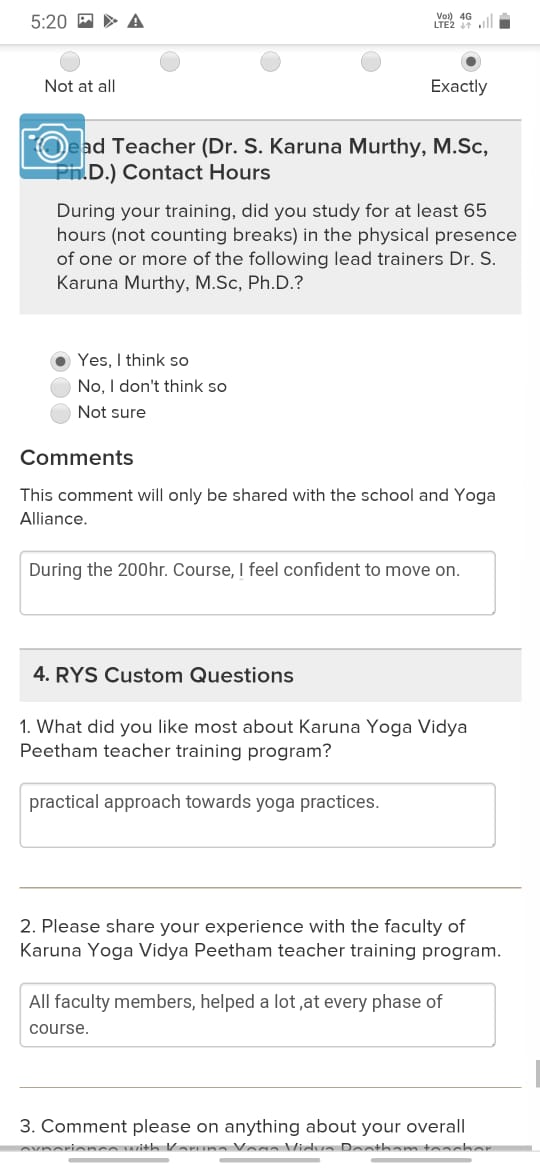This screenshot has width=540, height=1170.
Task: Tap the Play Store notification icon
Action: [x=110, y=22]
